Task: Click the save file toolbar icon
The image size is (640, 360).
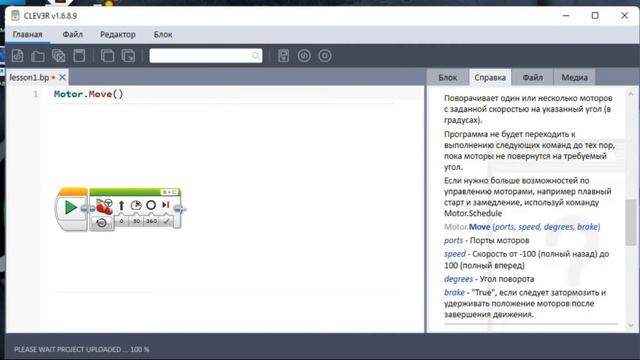Action: pos(79,56)
